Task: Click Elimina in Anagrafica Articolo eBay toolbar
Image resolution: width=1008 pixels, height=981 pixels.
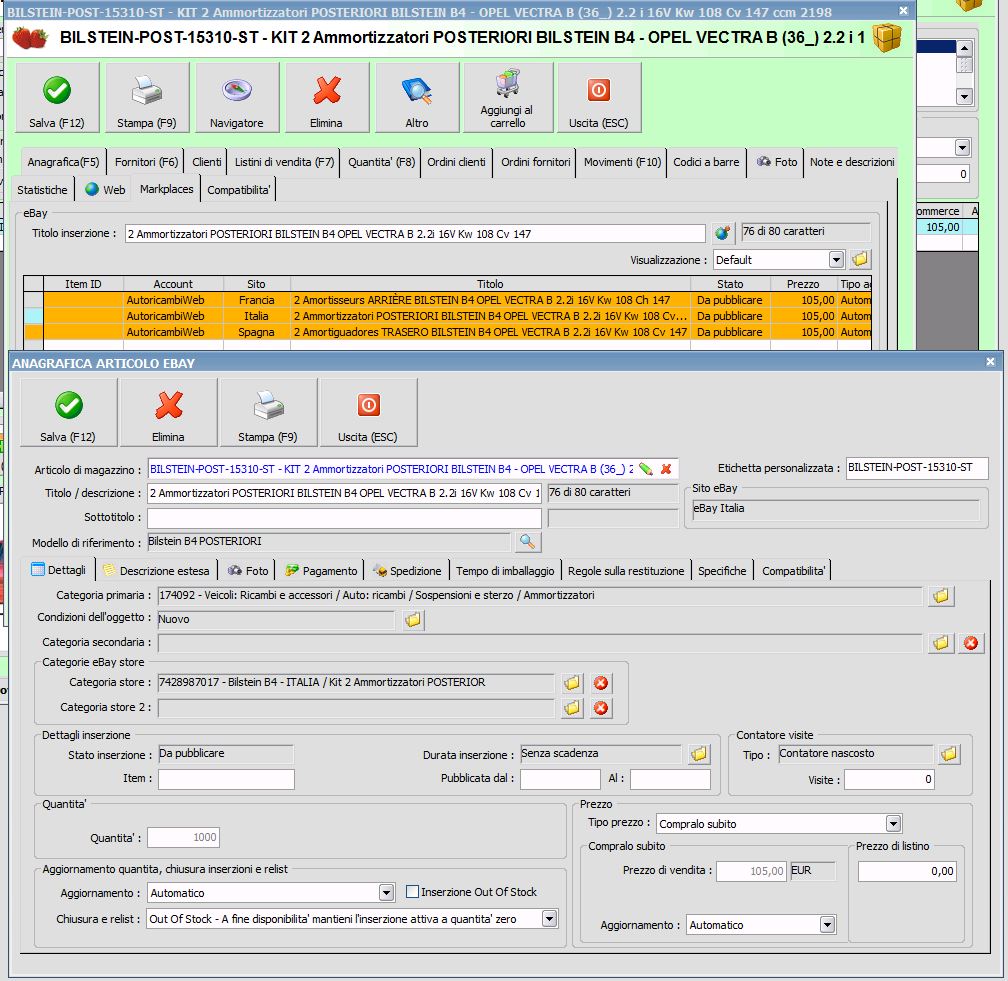Action: point(168,412)
